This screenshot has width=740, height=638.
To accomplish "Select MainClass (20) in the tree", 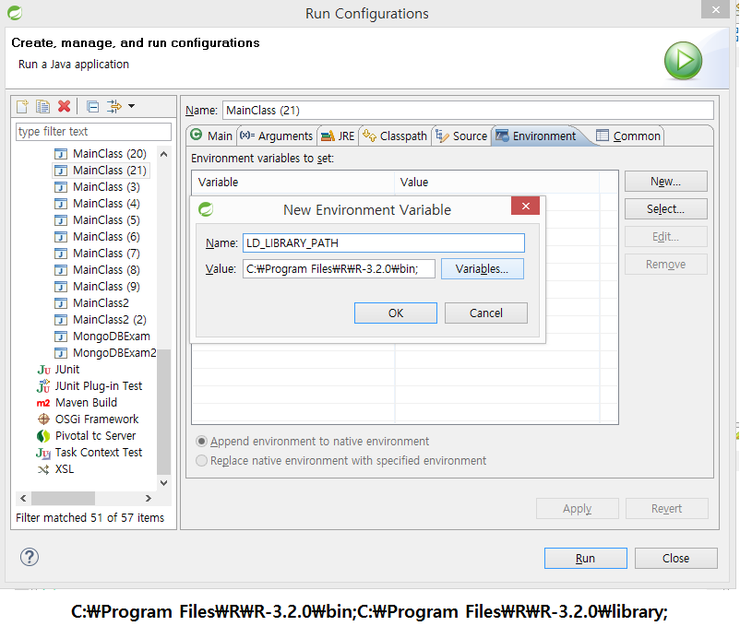I will (110, 154).
